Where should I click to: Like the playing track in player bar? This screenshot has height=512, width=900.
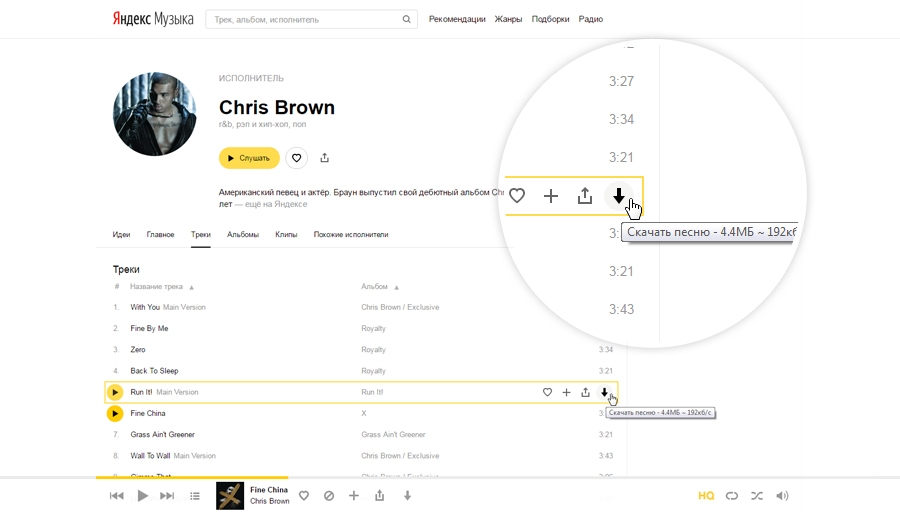(x=304, y=496)
